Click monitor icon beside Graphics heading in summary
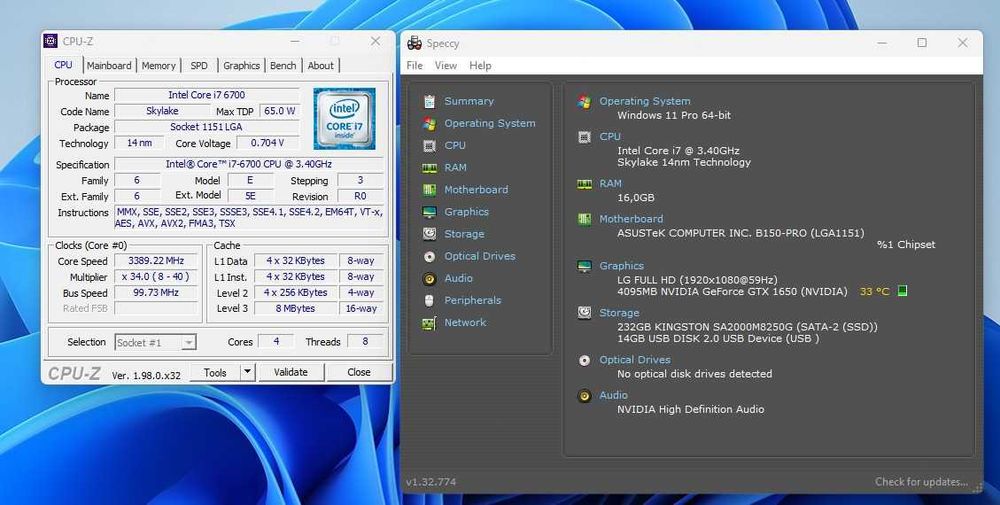 (x=584, y=267)
